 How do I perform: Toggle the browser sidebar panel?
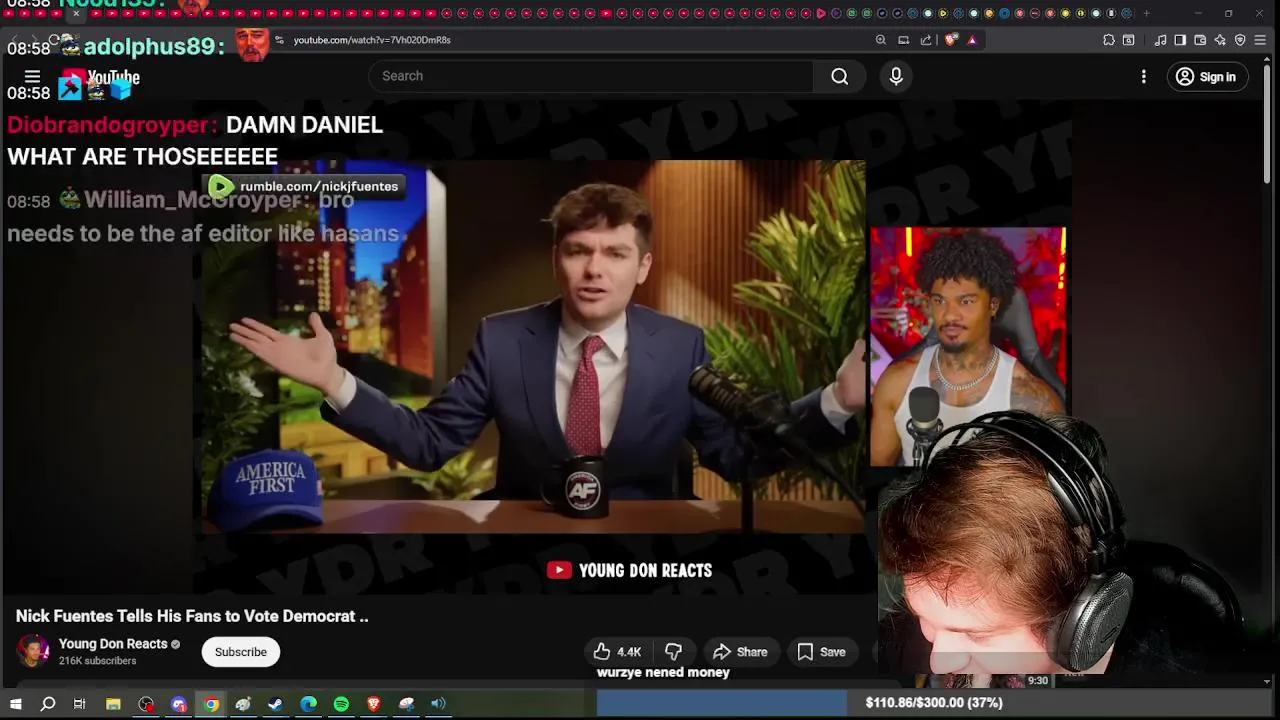tap(1180, 40)
